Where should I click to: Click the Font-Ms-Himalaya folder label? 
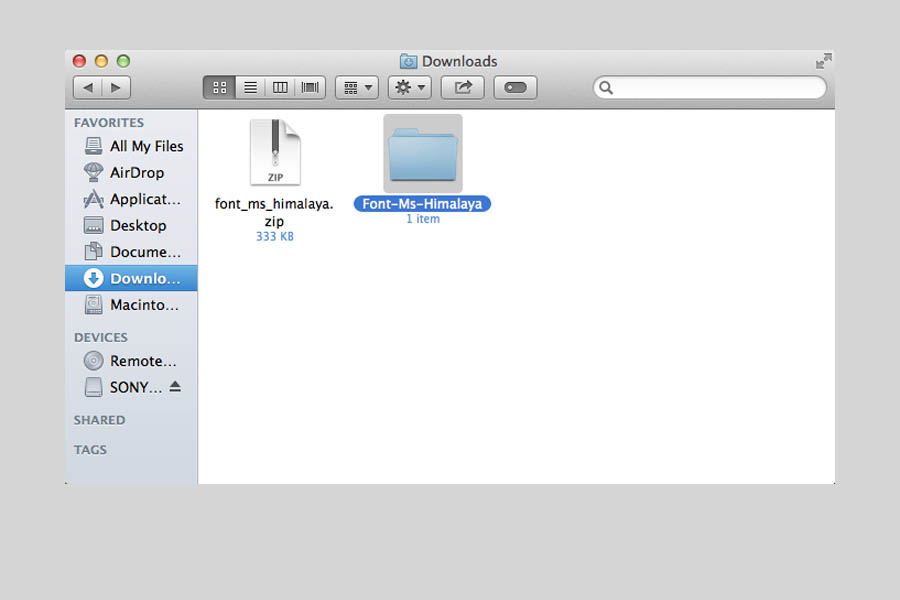[x=422, y=204]
